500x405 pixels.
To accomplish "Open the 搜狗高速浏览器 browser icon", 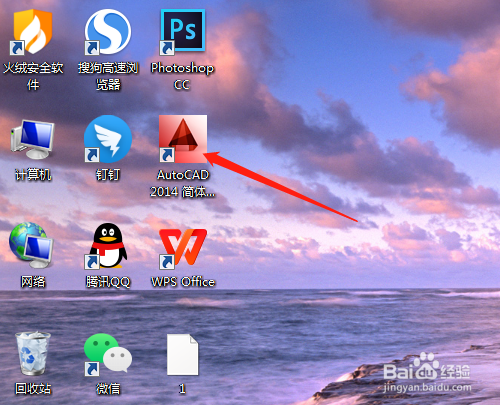I will point(107,32).
